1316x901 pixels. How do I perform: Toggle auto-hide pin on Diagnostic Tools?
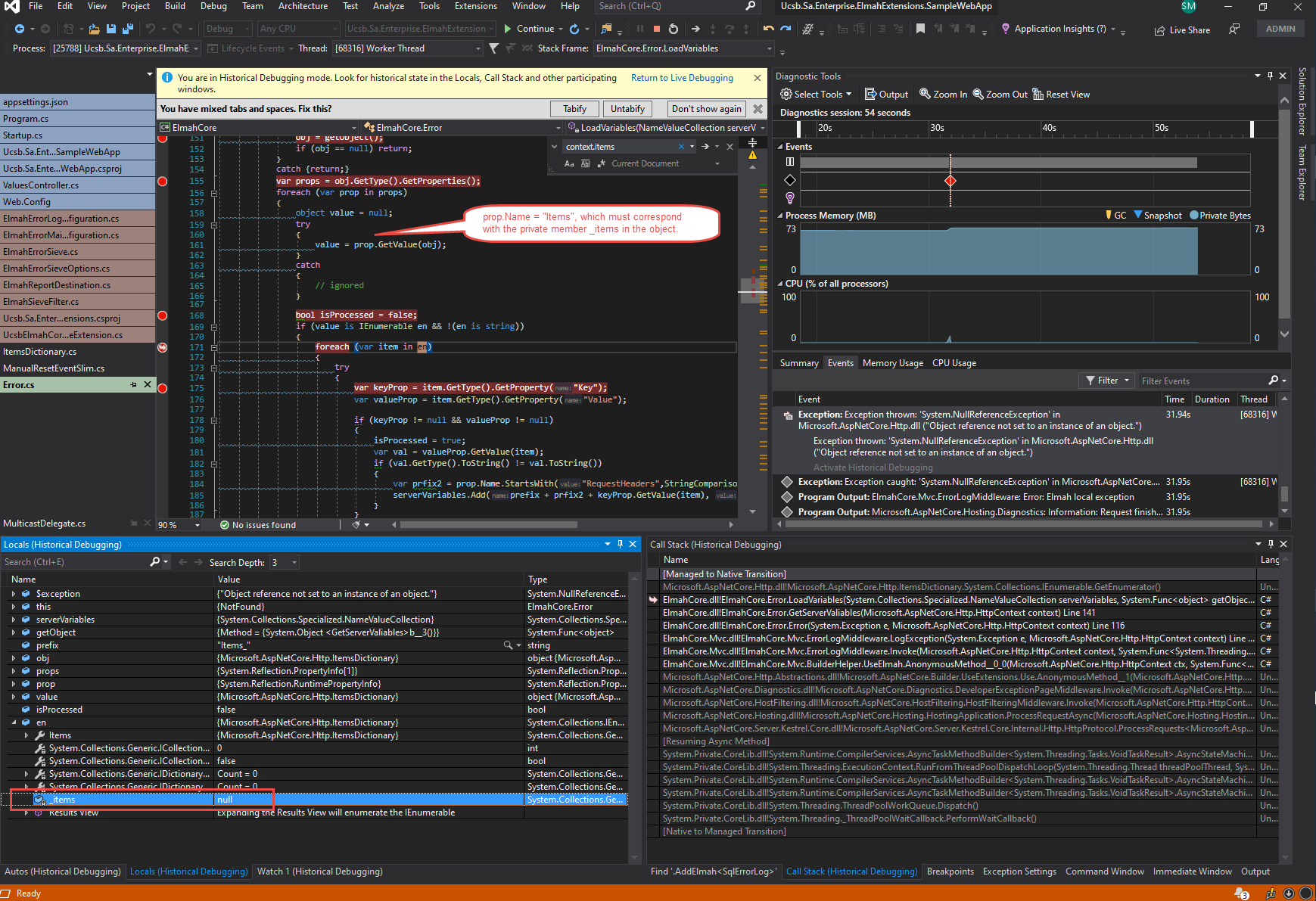click(x=1271, y=76)
